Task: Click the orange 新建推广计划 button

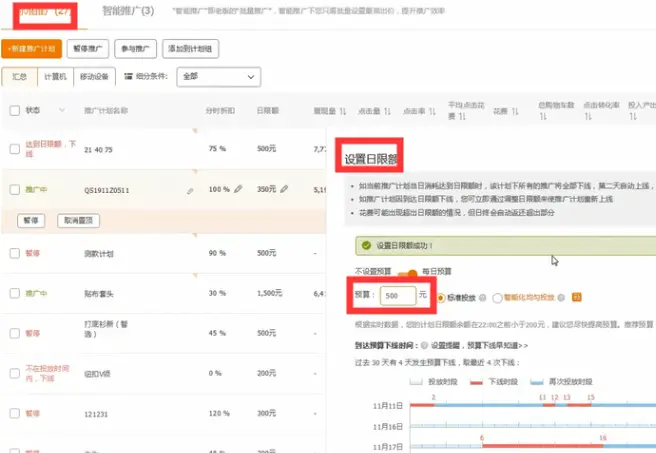Action: tap(33, 48)
